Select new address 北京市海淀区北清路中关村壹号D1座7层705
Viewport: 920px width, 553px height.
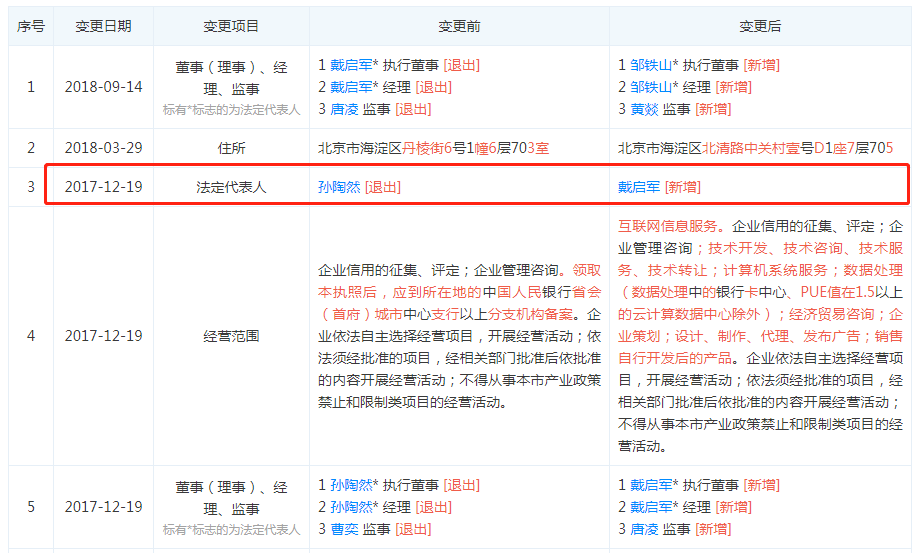[x=756, y=148]
